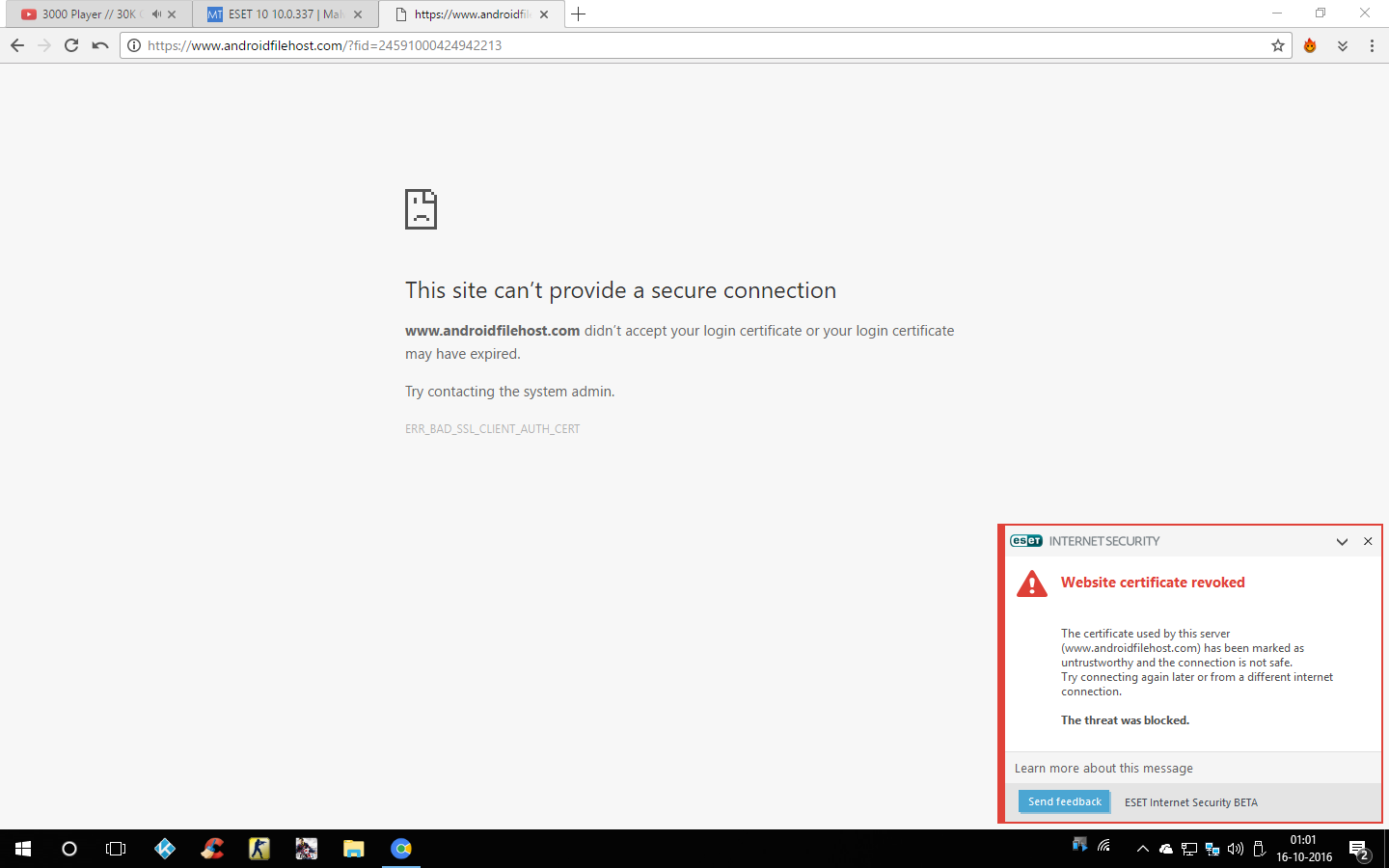The image size is (1389, 868).
Task: Open a new browser tab
Action: click(579, 14)
